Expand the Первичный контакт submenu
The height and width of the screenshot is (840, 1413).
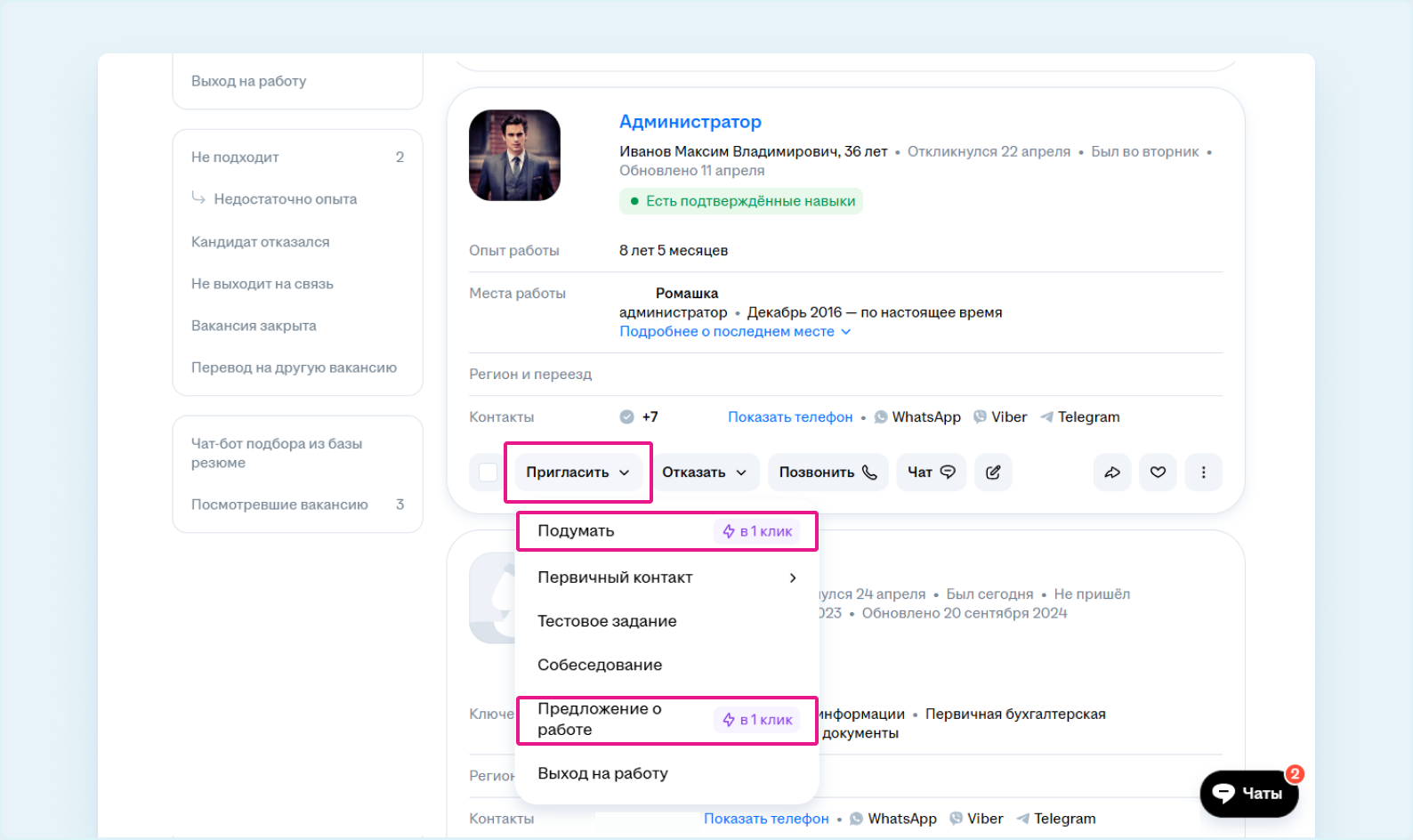(666, 577)
